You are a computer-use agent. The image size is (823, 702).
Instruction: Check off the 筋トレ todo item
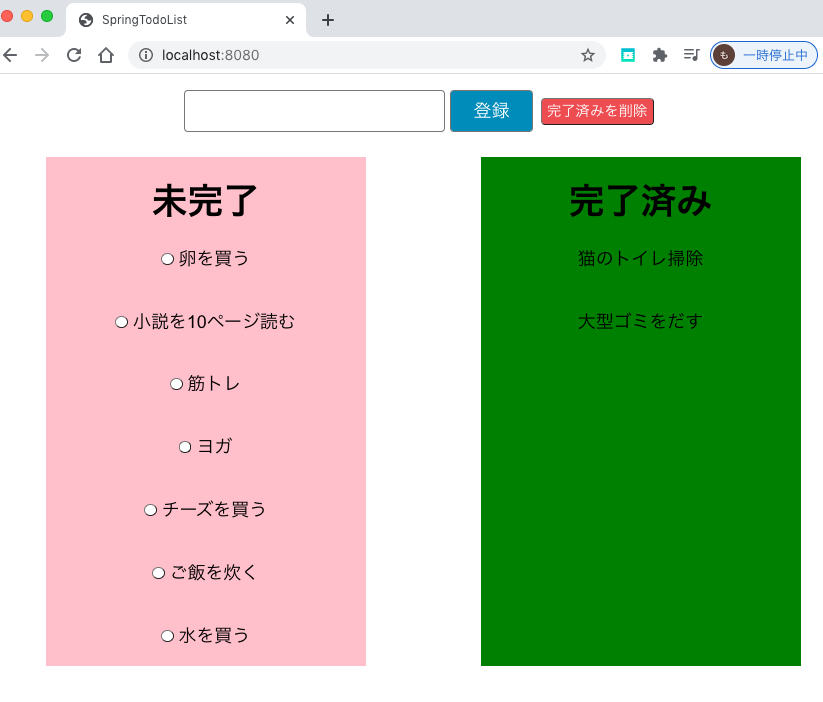[176, 383]
